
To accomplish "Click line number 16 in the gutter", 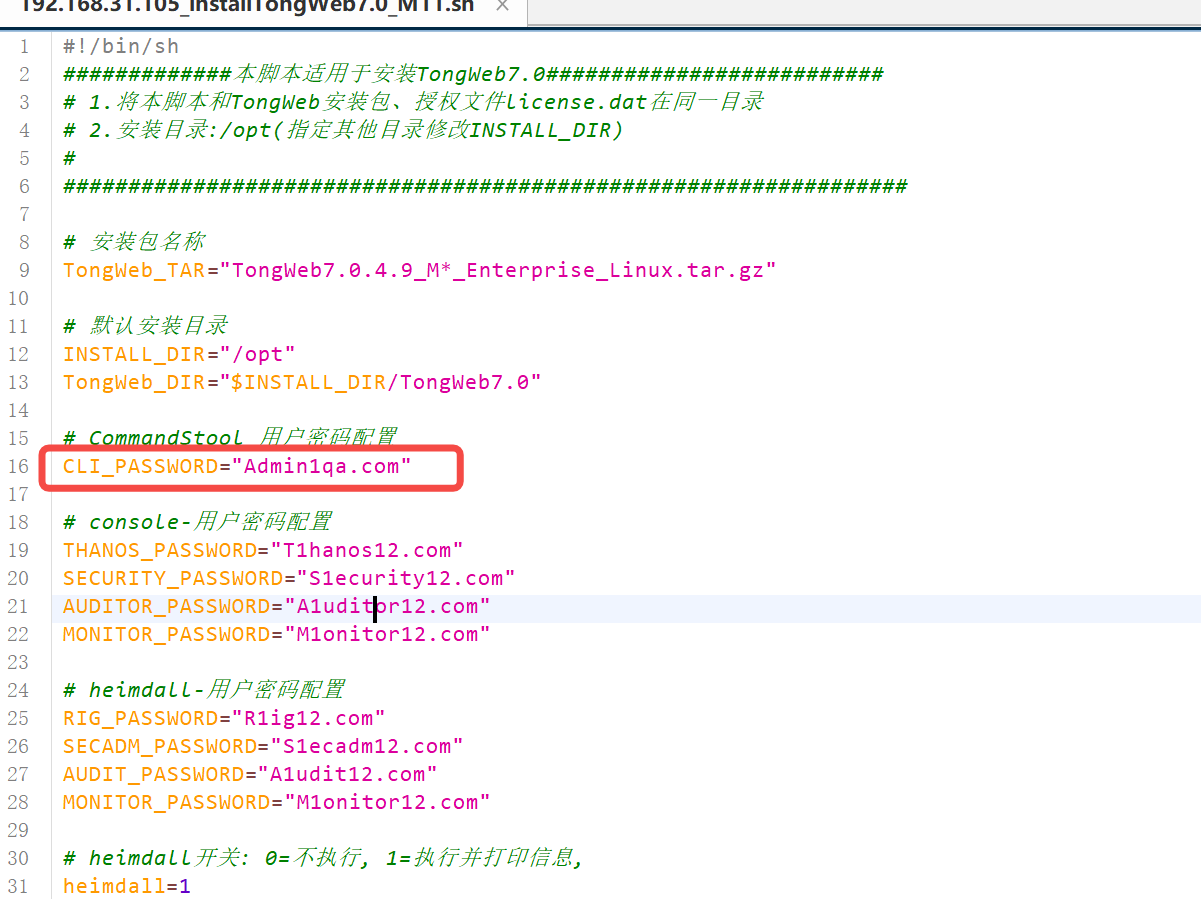I will [18, 466].
